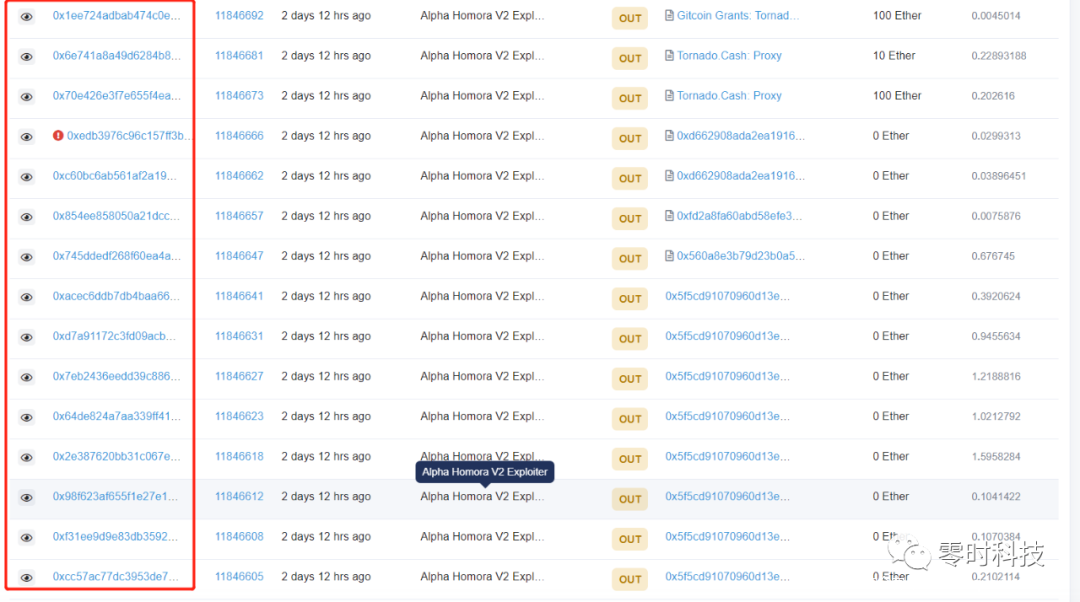Viewport: 1080px width, 602px height.
Task: Open transaction hash 0x745ddedf268f60ea4a
Action: (116, 256)
